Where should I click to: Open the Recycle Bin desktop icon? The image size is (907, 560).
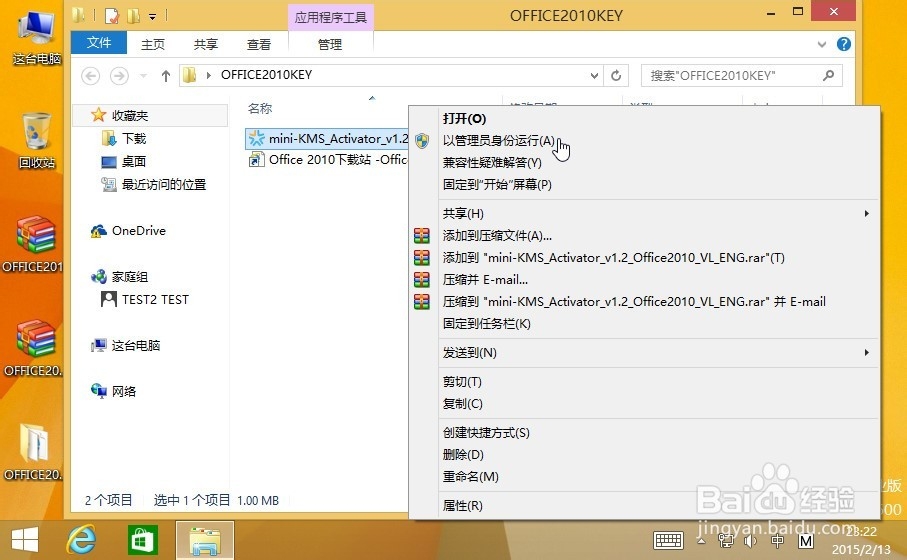tap(36, 141)
